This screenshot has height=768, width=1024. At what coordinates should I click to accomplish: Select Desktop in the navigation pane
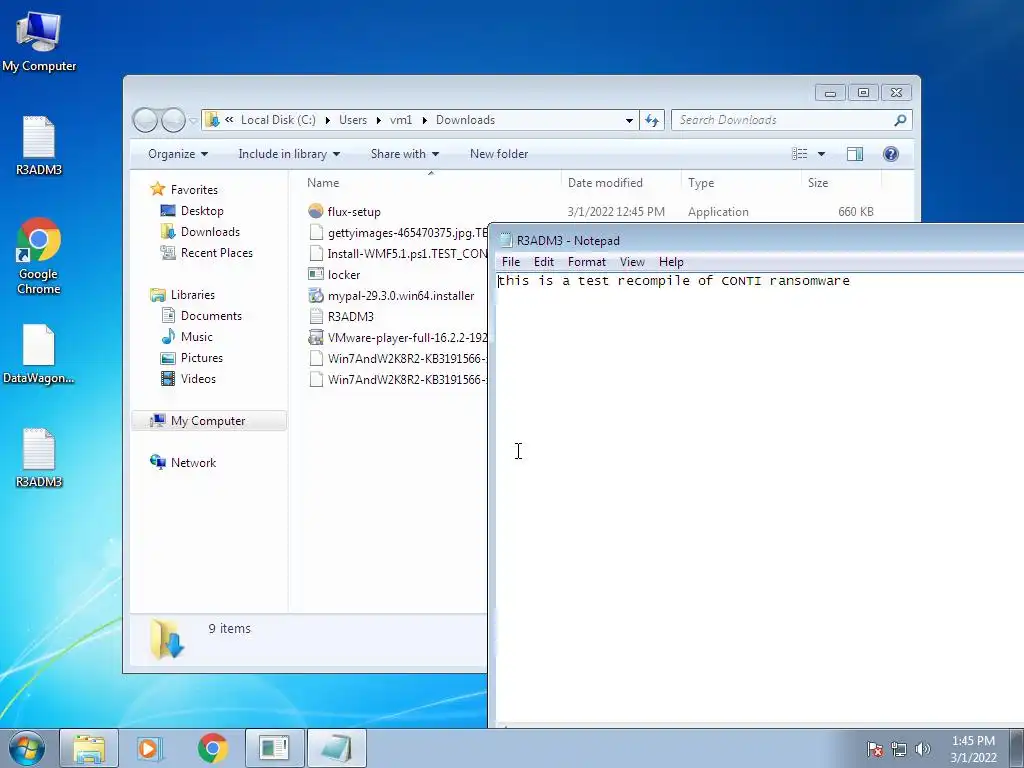(192, 211)
